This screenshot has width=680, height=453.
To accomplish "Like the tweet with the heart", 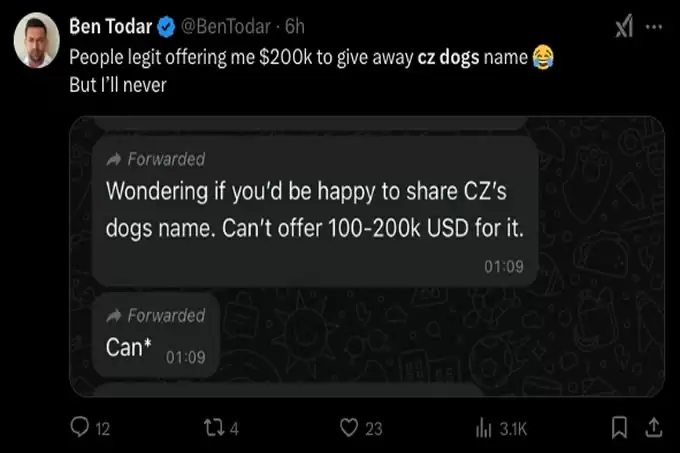I will click(348, 428).
